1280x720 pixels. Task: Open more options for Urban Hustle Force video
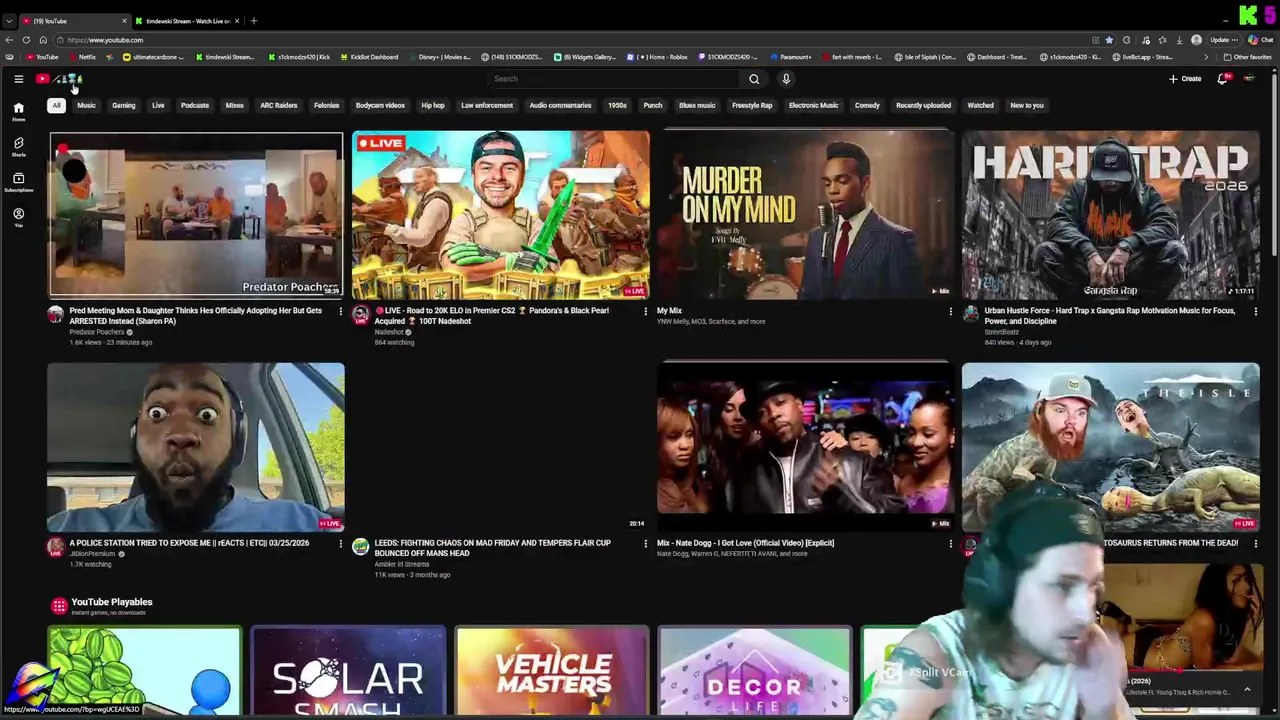click(1255, 311)
